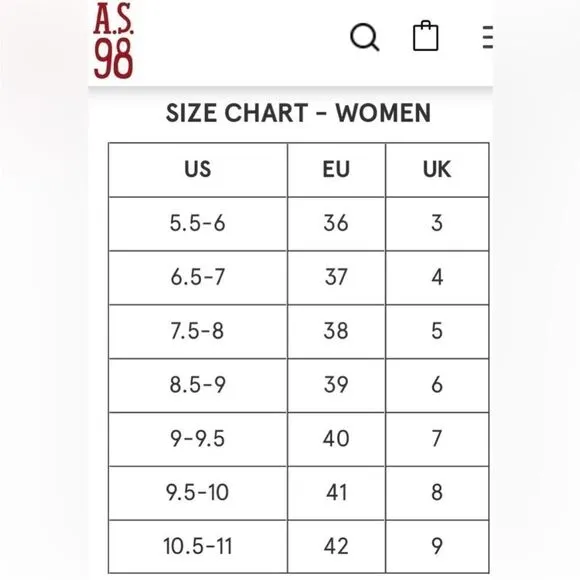Select US size 6.5-7 cell

pyautogui.click(x=198, y=278)
